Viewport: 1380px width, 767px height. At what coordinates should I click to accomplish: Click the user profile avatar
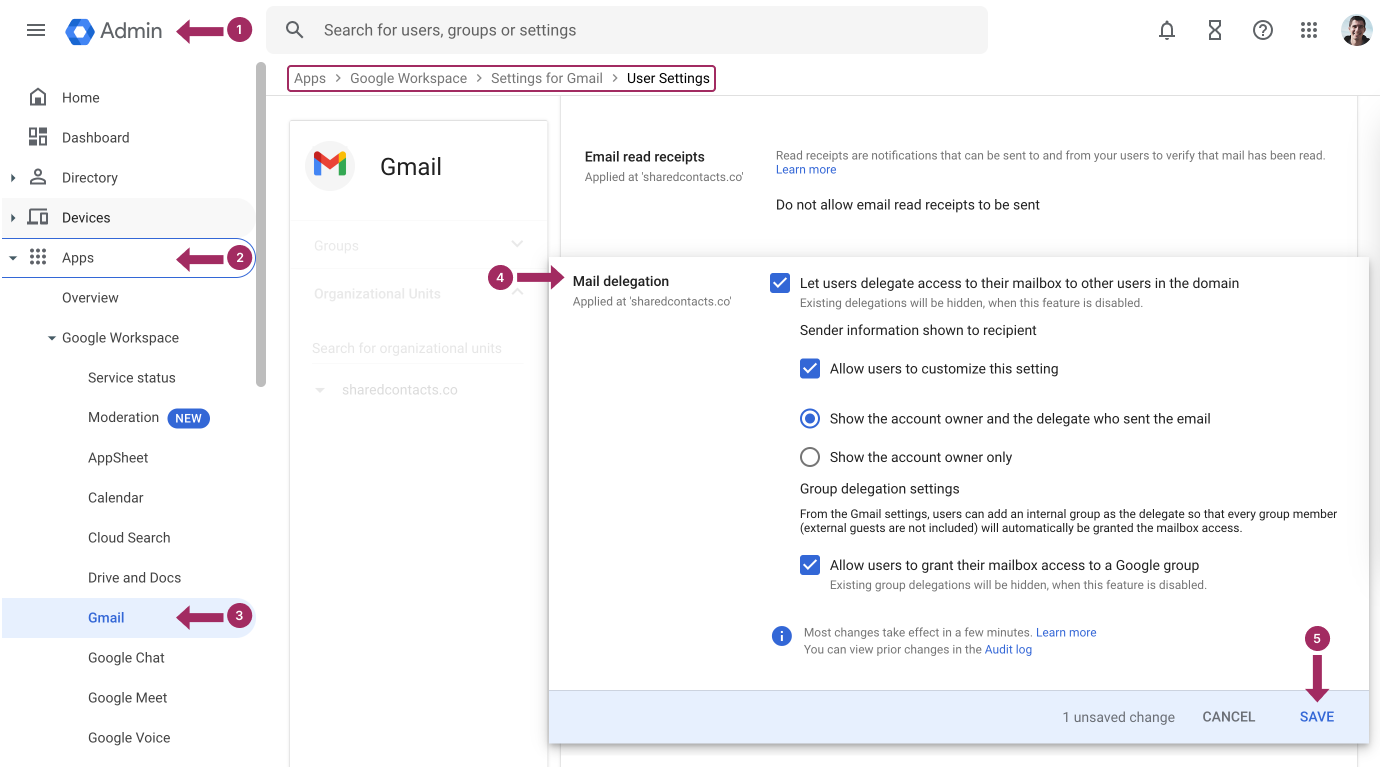pyautogui.click(x=1357, y=30)
